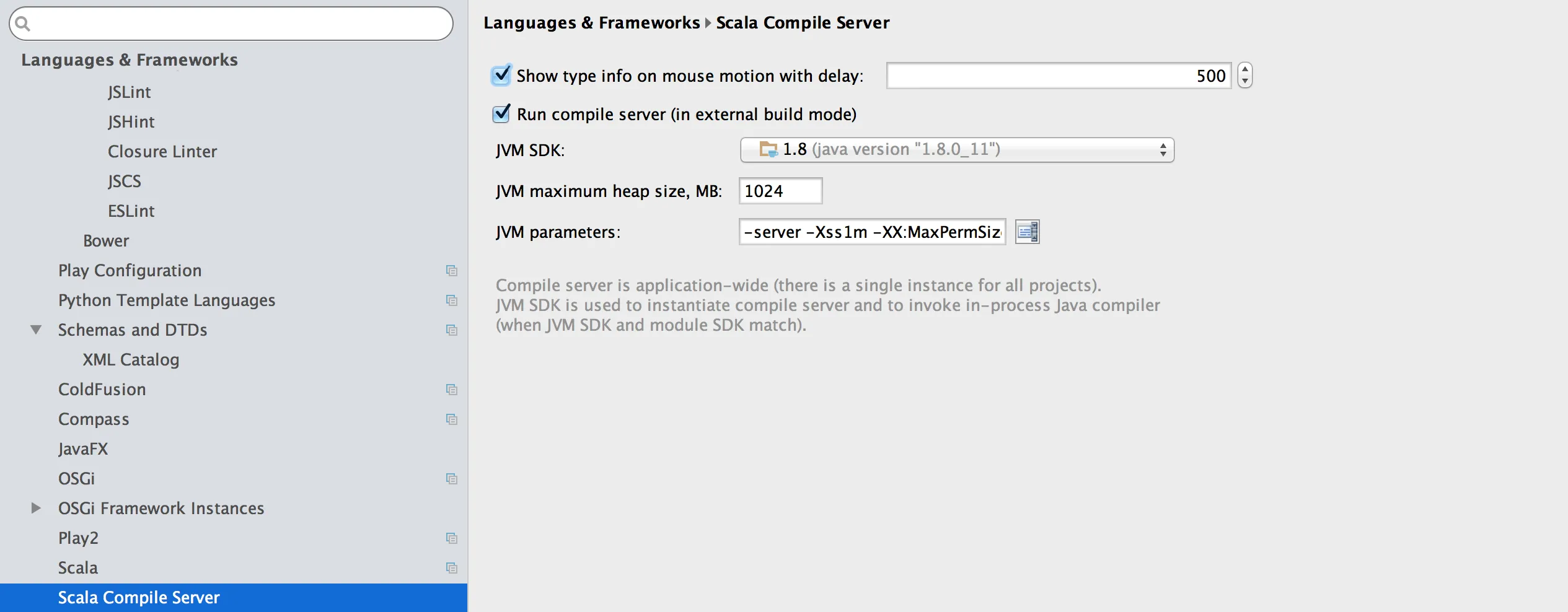Select Schemas and DTDs item
This screenshot has width=1568, height=612.
(133, 330)
